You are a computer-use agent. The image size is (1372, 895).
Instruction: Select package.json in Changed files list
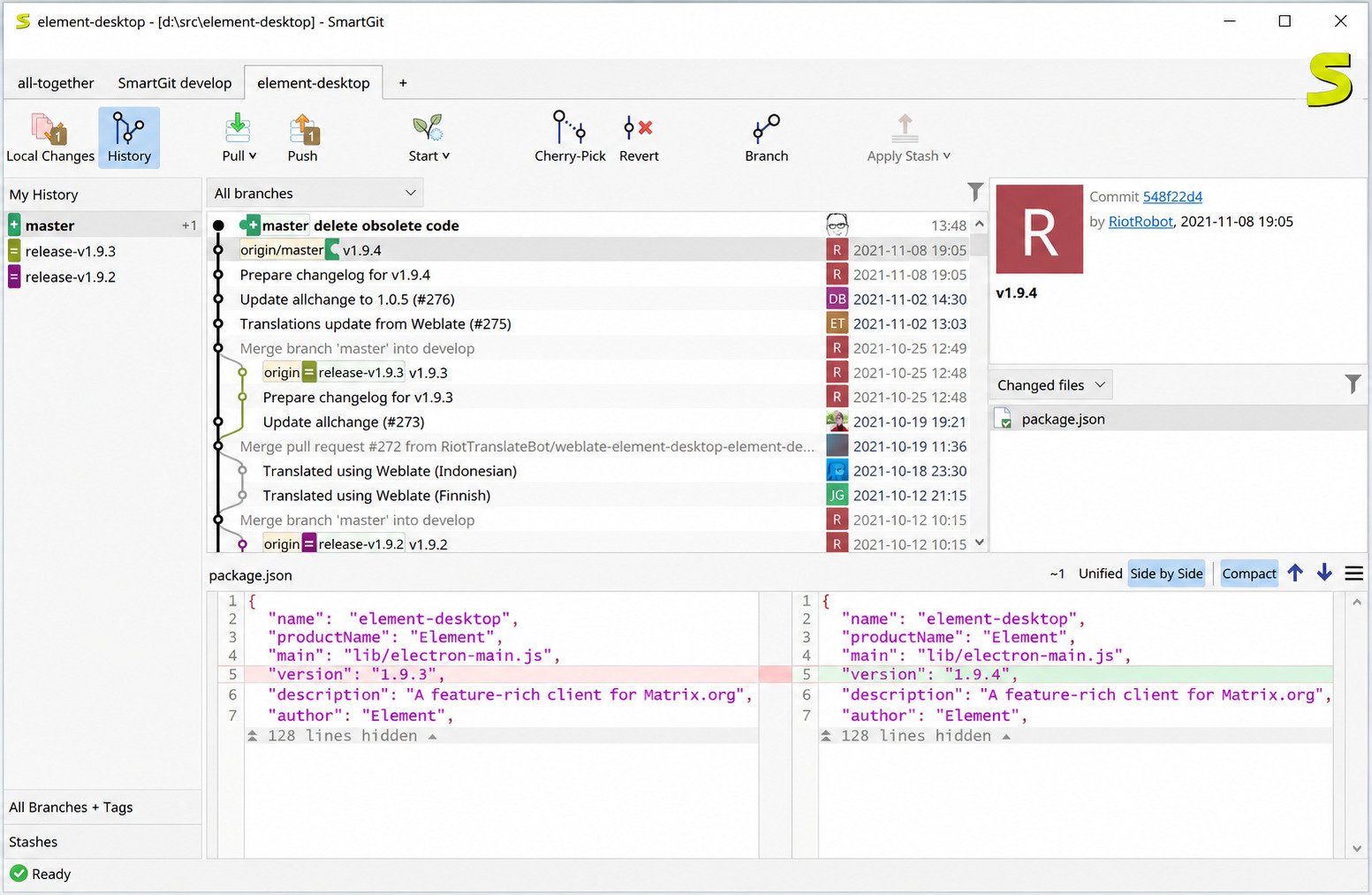1179,419
